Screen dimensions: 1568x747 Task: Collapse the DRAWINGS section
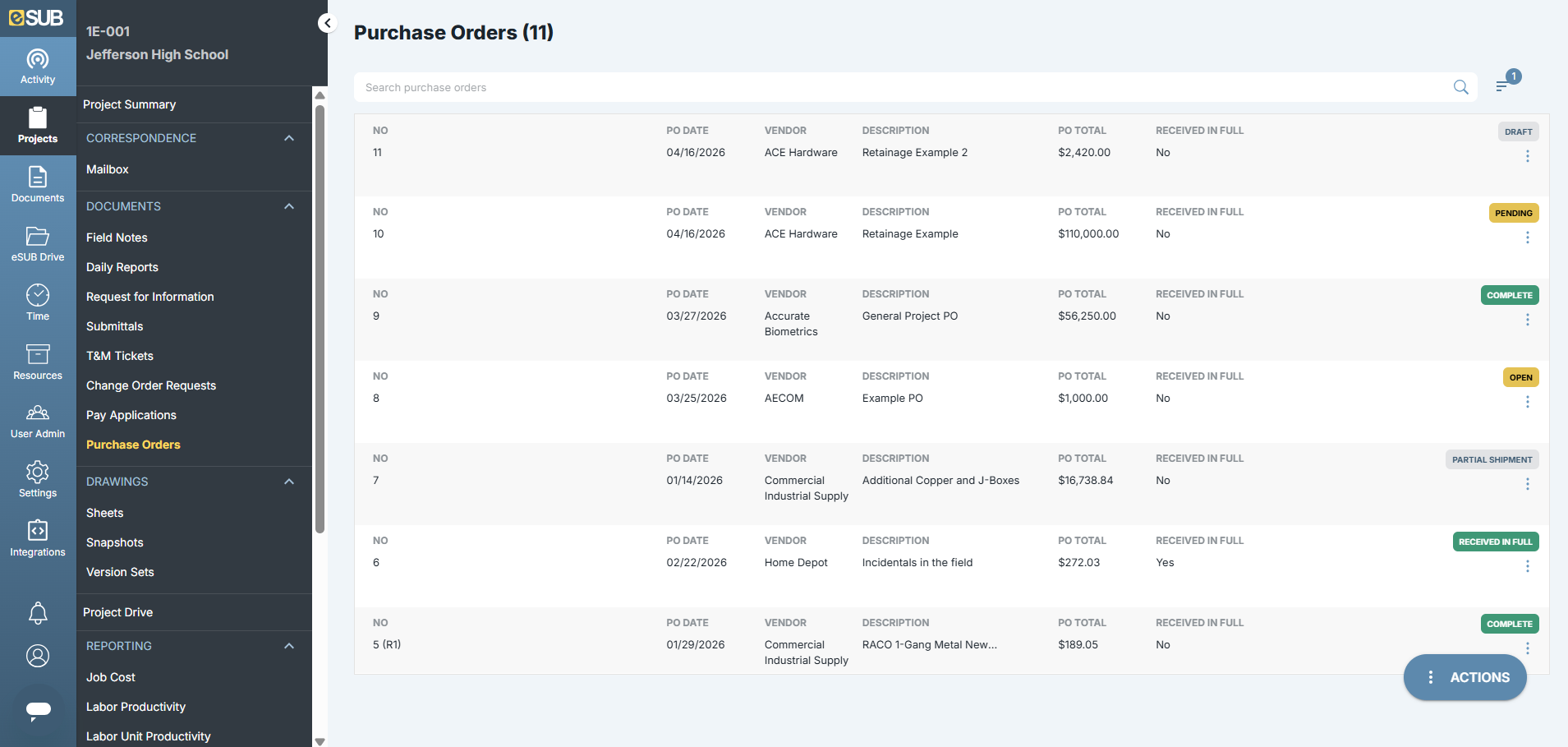[288, 482]
